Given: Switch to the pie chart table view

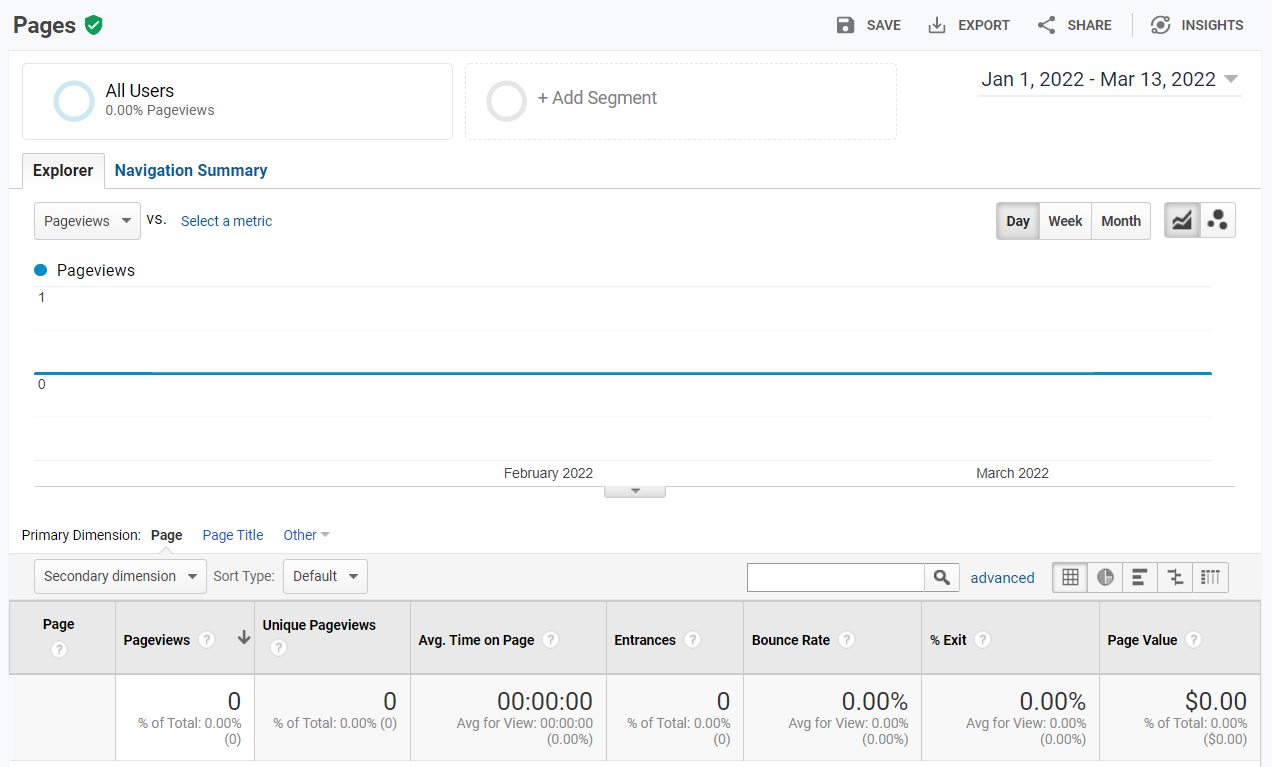Looking at the screenshot, I should click(x=1104, y=577).
